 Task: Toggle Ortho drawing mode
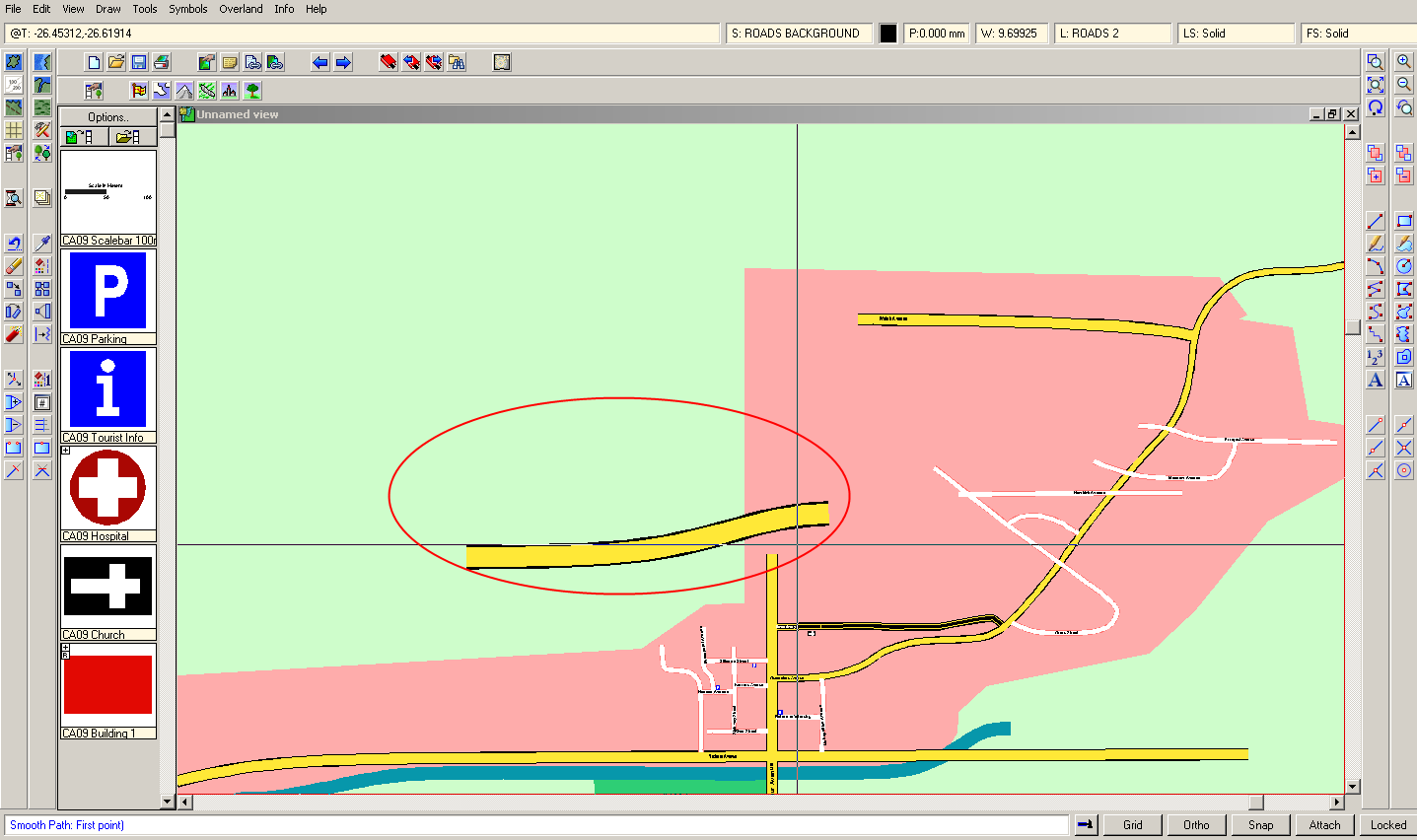point(1195,825)
